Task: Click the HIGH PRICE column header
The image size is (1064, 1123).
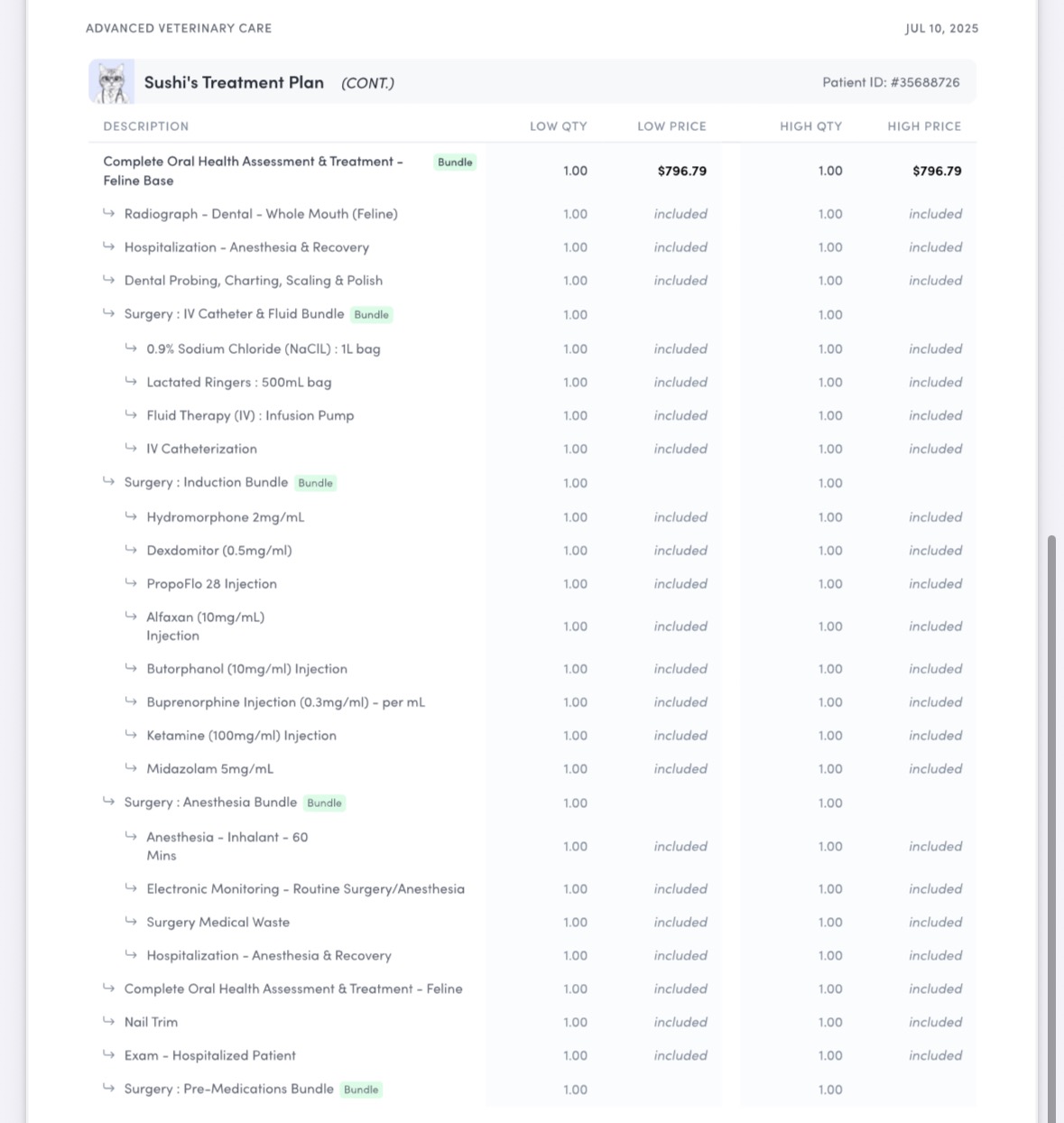Action: (x=924, y=126)
